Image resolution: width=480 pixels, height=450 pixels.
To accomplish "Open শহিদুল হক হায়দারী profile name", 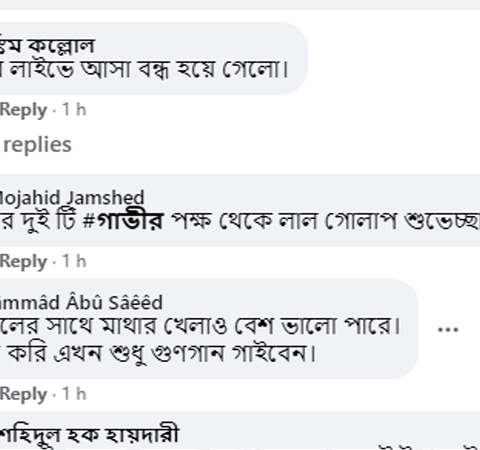I will [89, 434].
